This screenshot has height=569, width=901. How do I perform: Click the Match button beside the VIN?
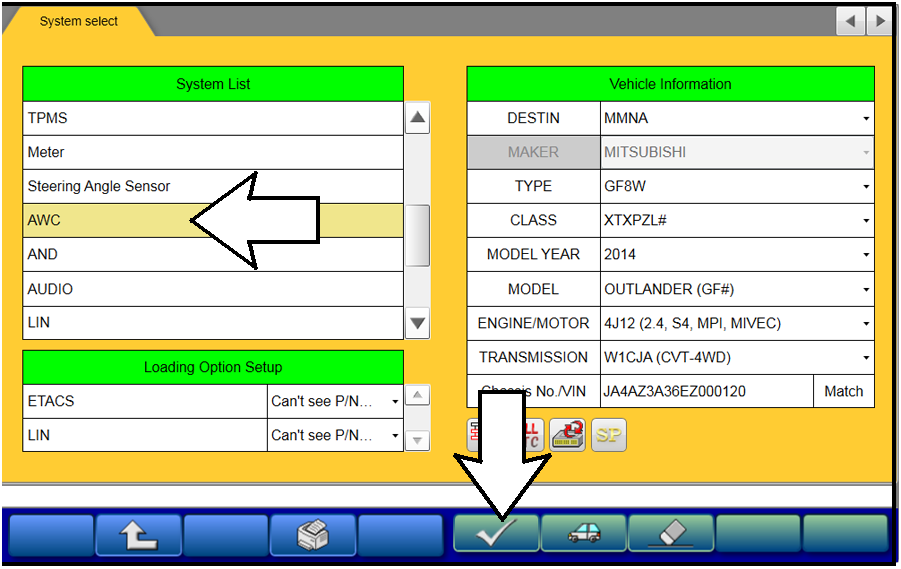click(843, 391)
